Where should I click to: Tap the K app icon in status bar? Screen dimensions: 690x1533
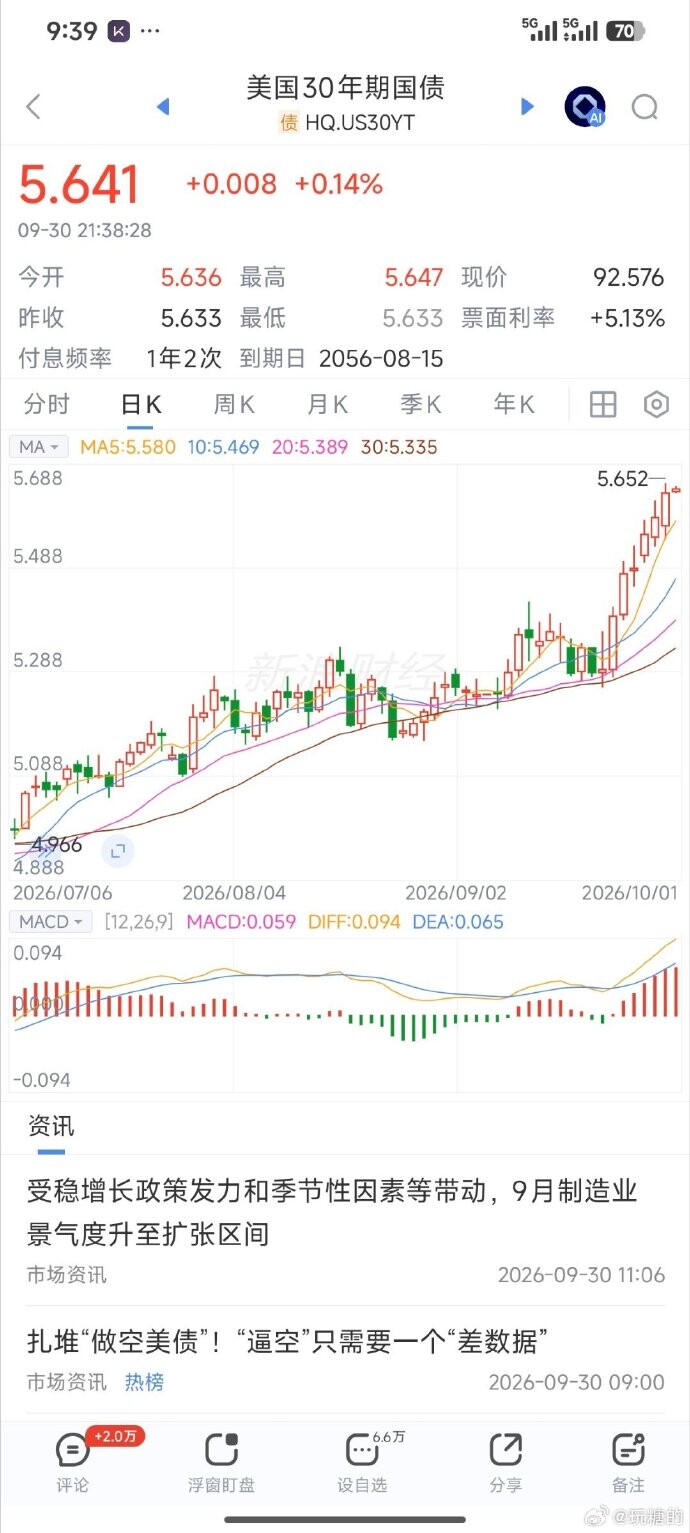[x=119, y=31]
